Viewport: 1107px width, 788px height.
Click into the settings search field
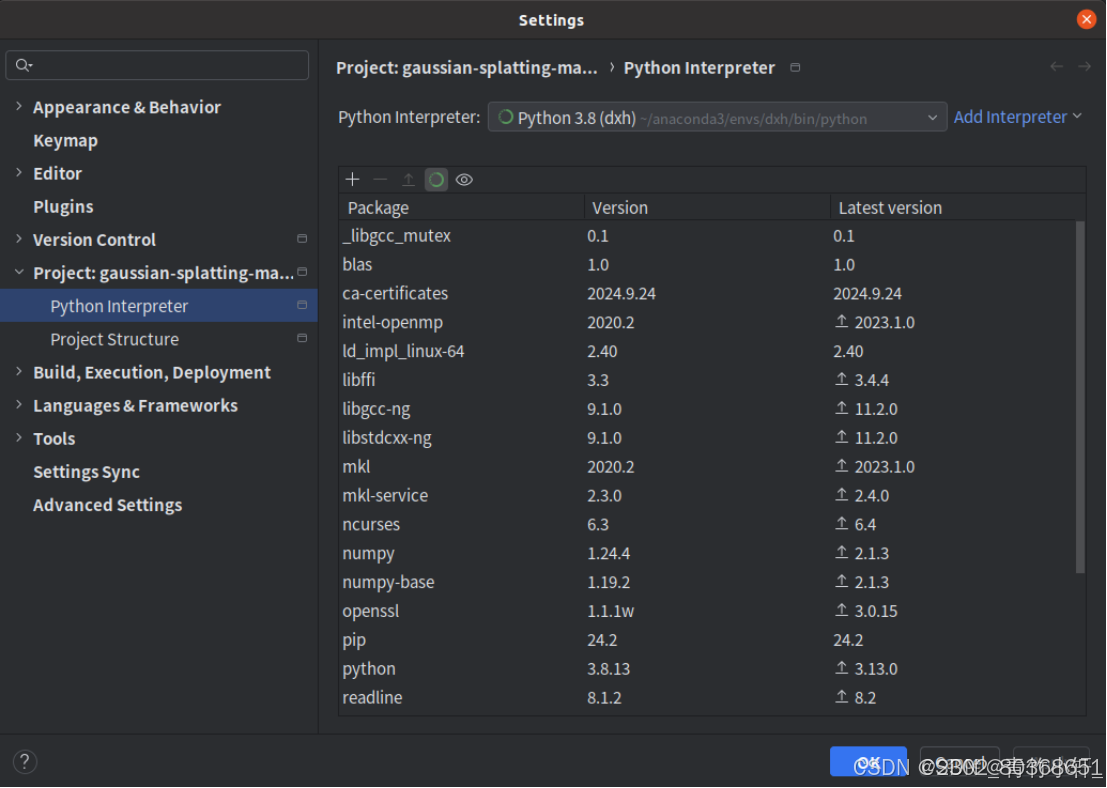157,64
